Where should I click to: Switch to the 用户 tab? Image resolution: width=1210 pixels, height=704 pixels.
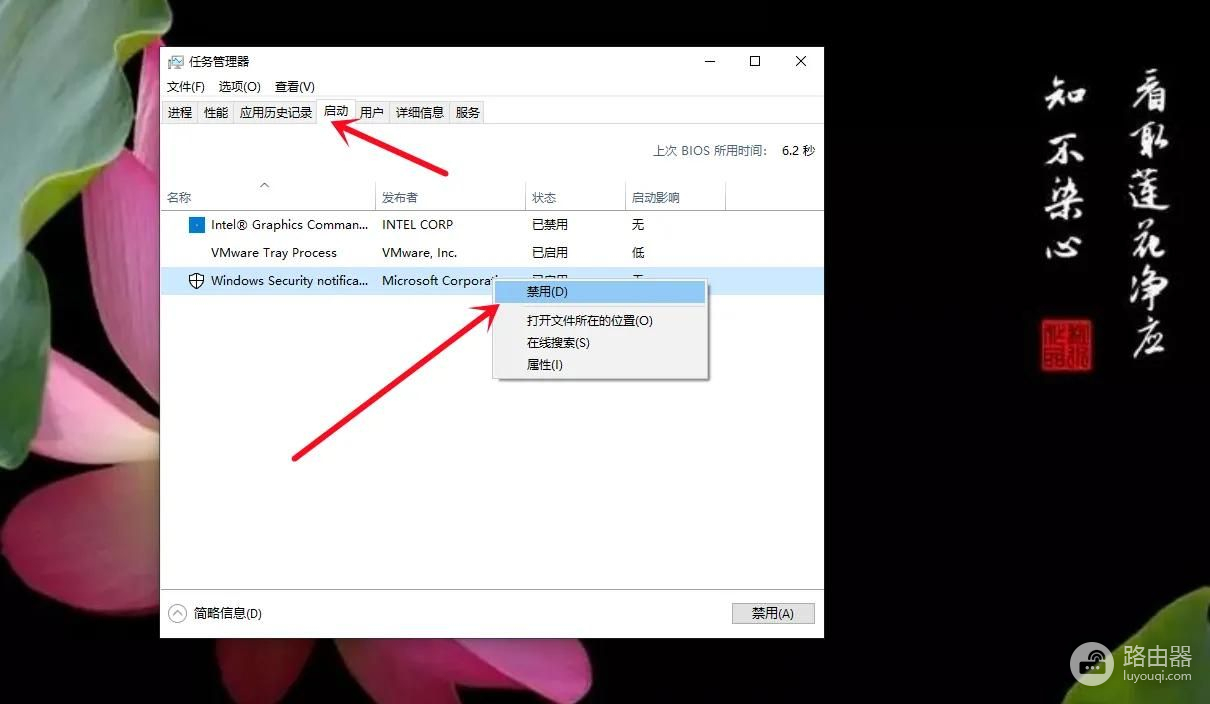[372, 113]
